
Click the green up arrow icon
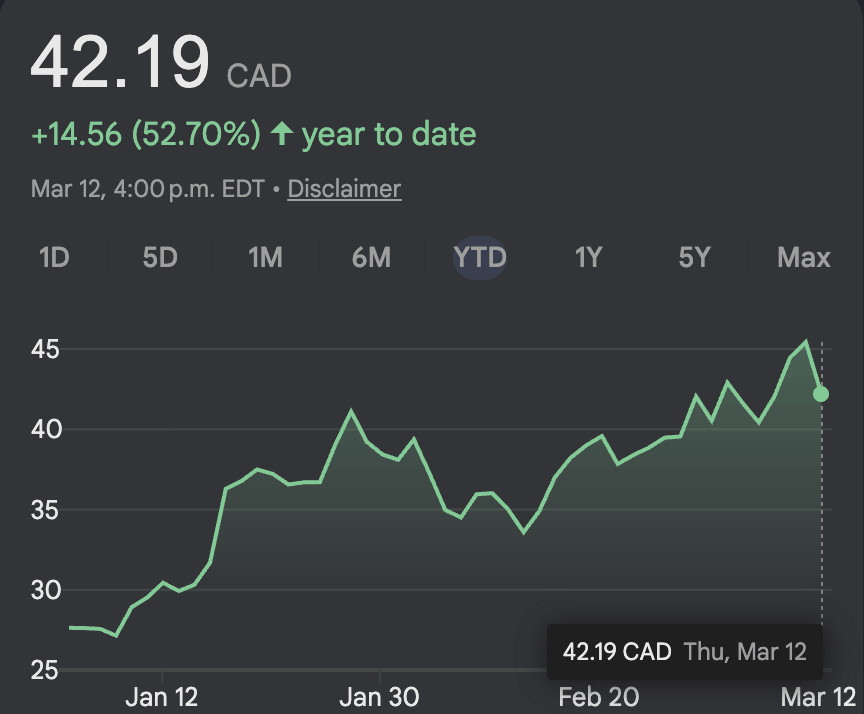pos(282,134)
